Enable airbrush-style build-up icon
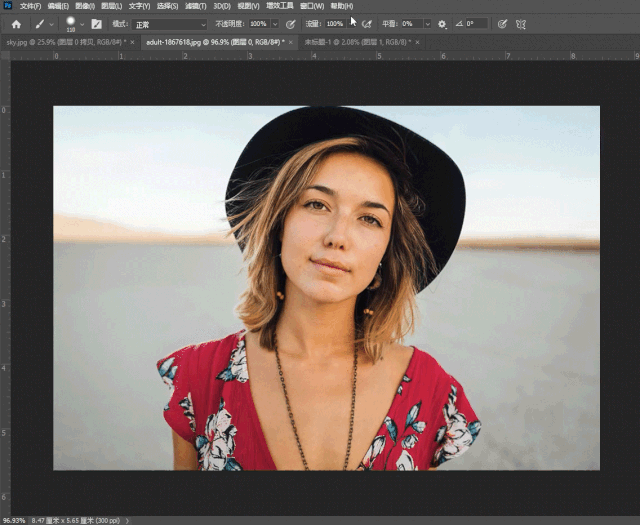The width and height of the screenshot is (640, 525). click(367, 24)
